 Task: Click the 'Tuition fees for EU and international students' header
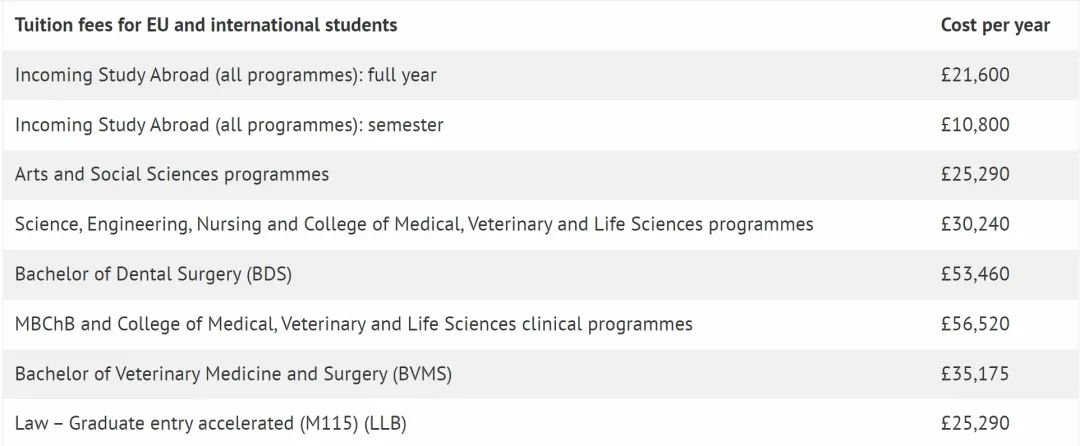pos(206,25)
